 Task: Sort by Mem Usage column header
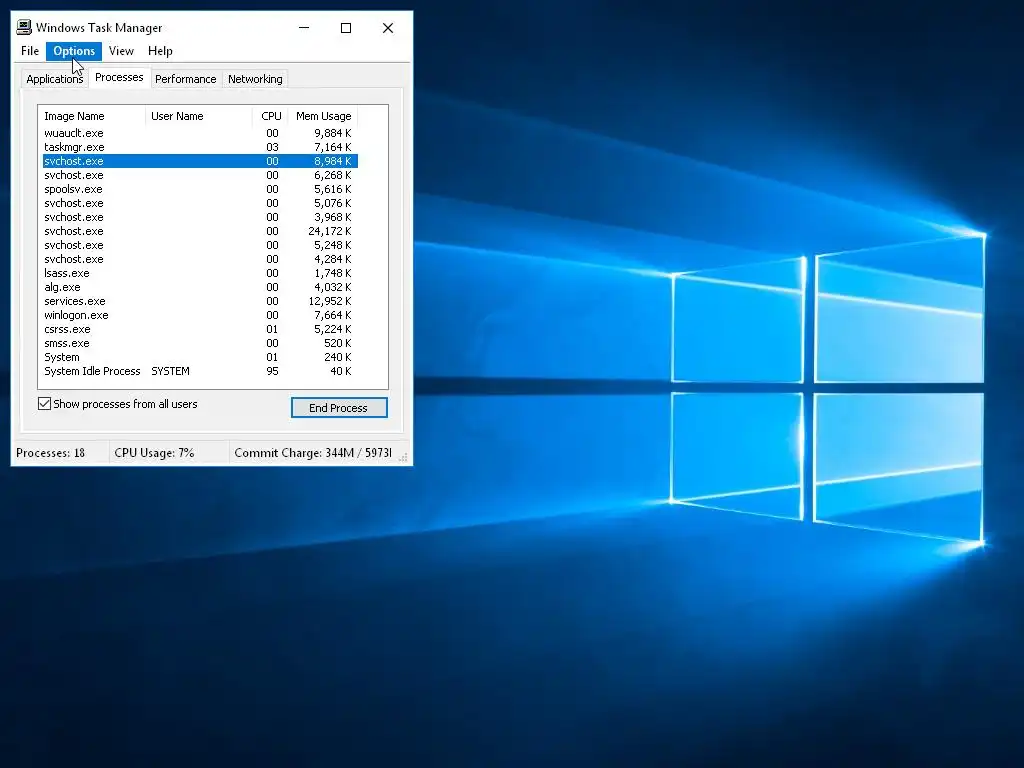point(323,116)
